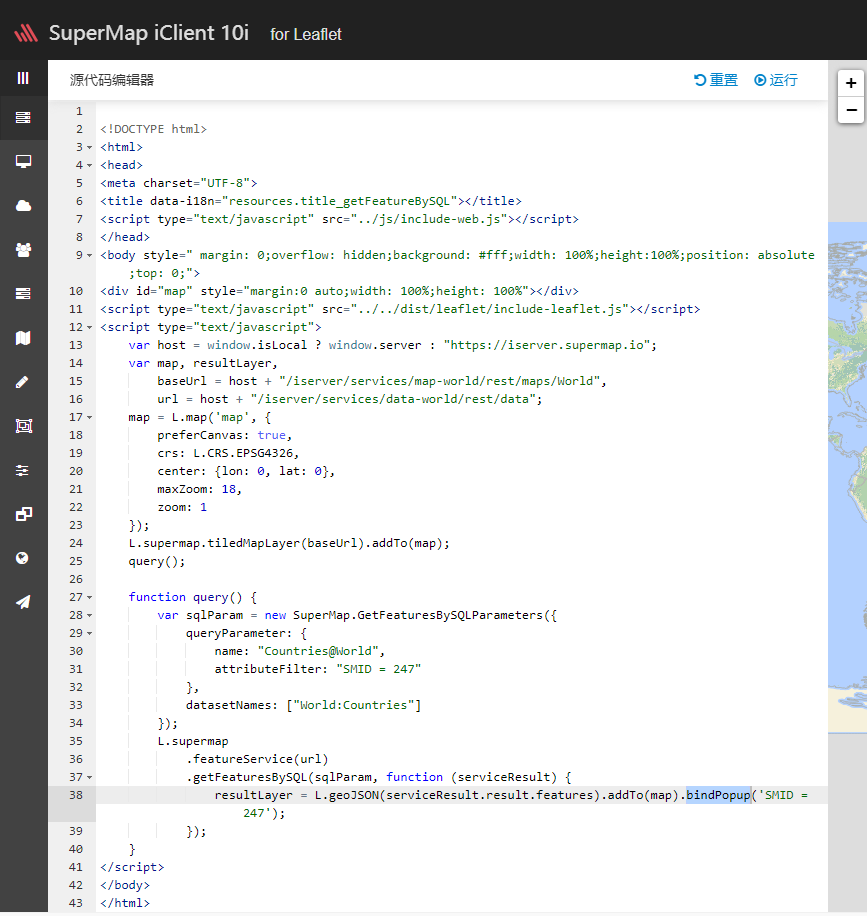Open the pencil edit sidebar icon
The image size is (867, 916).
point(23,382)
